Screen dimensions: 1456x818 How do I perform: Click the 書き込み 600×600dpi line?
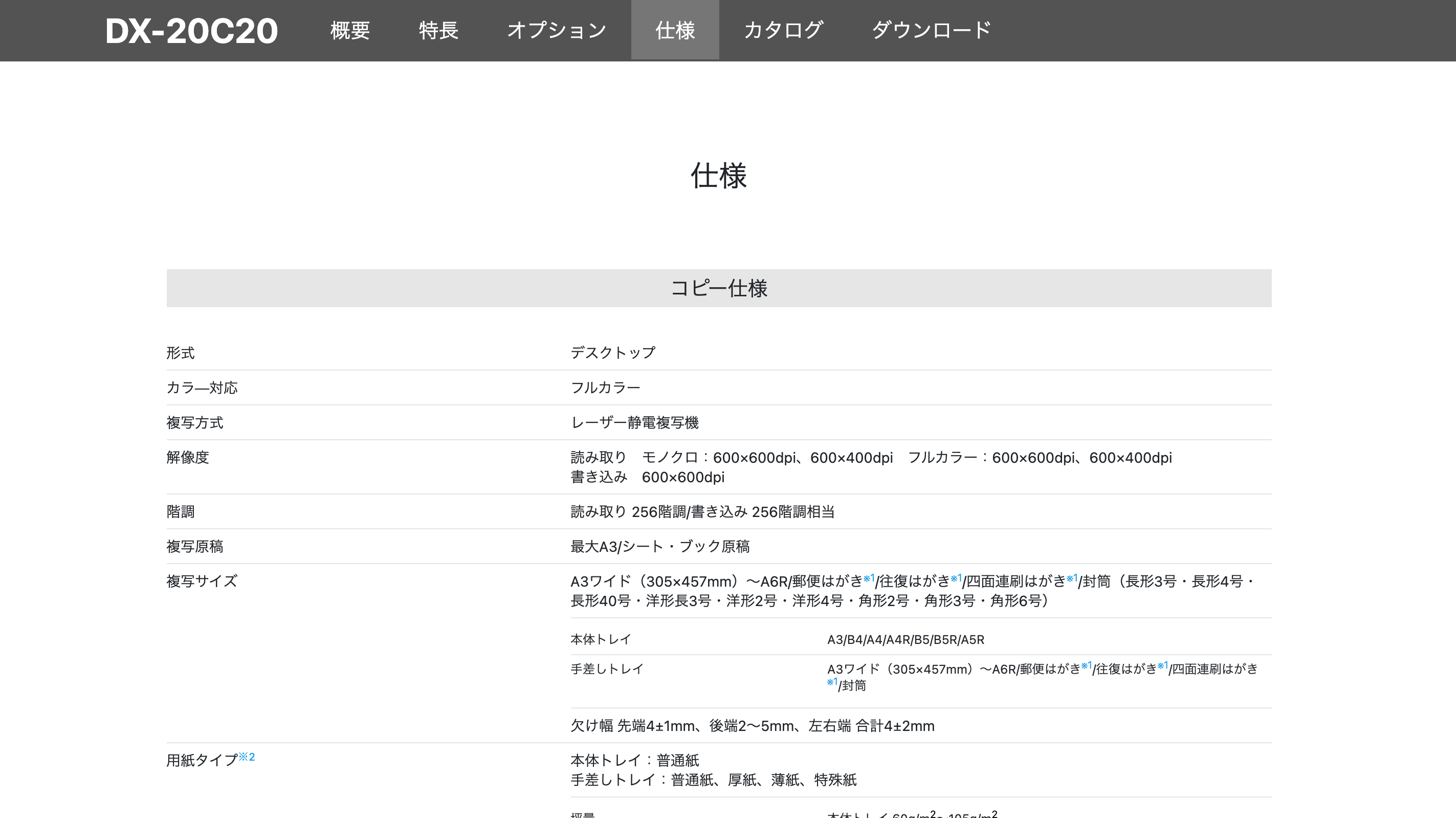pos(648,477)
